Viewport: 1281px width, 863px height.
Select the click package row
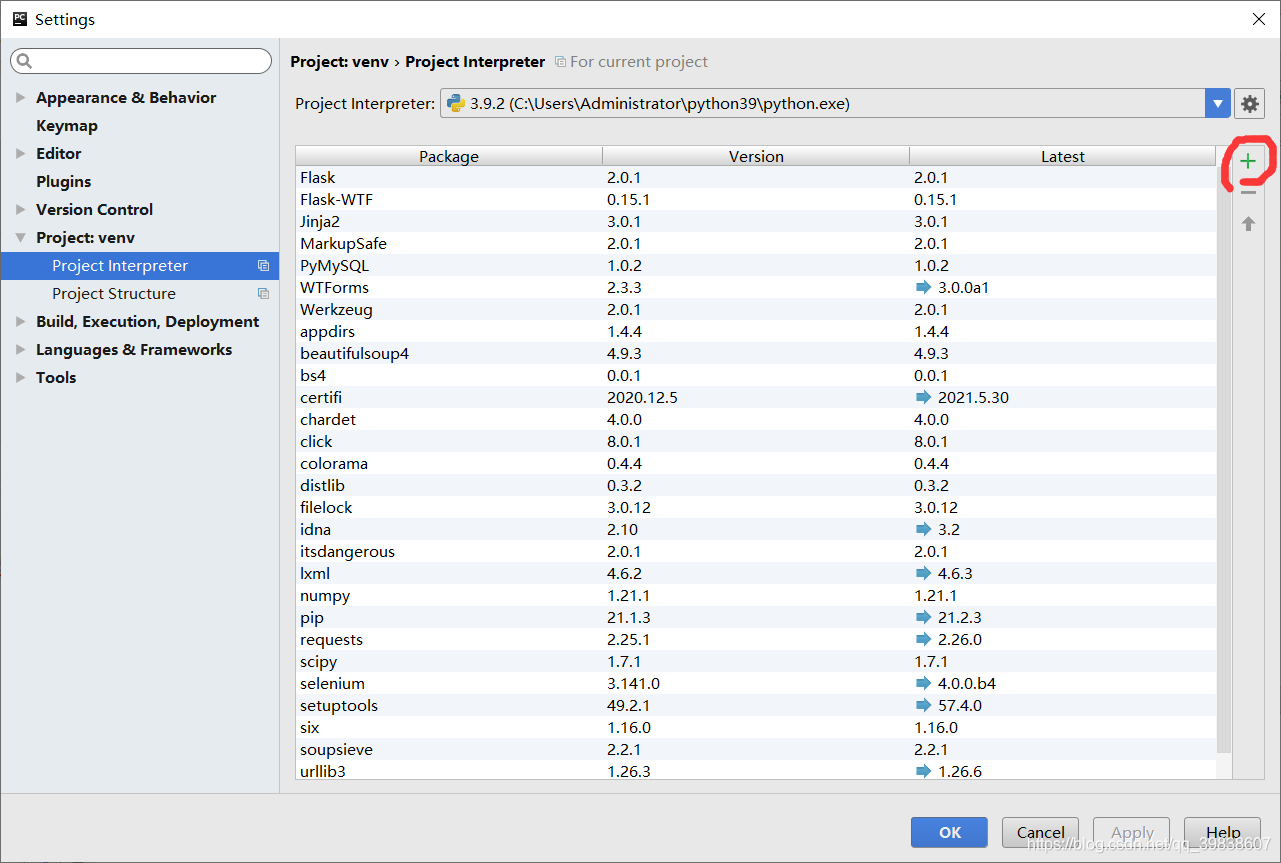(x=756, y=441)
